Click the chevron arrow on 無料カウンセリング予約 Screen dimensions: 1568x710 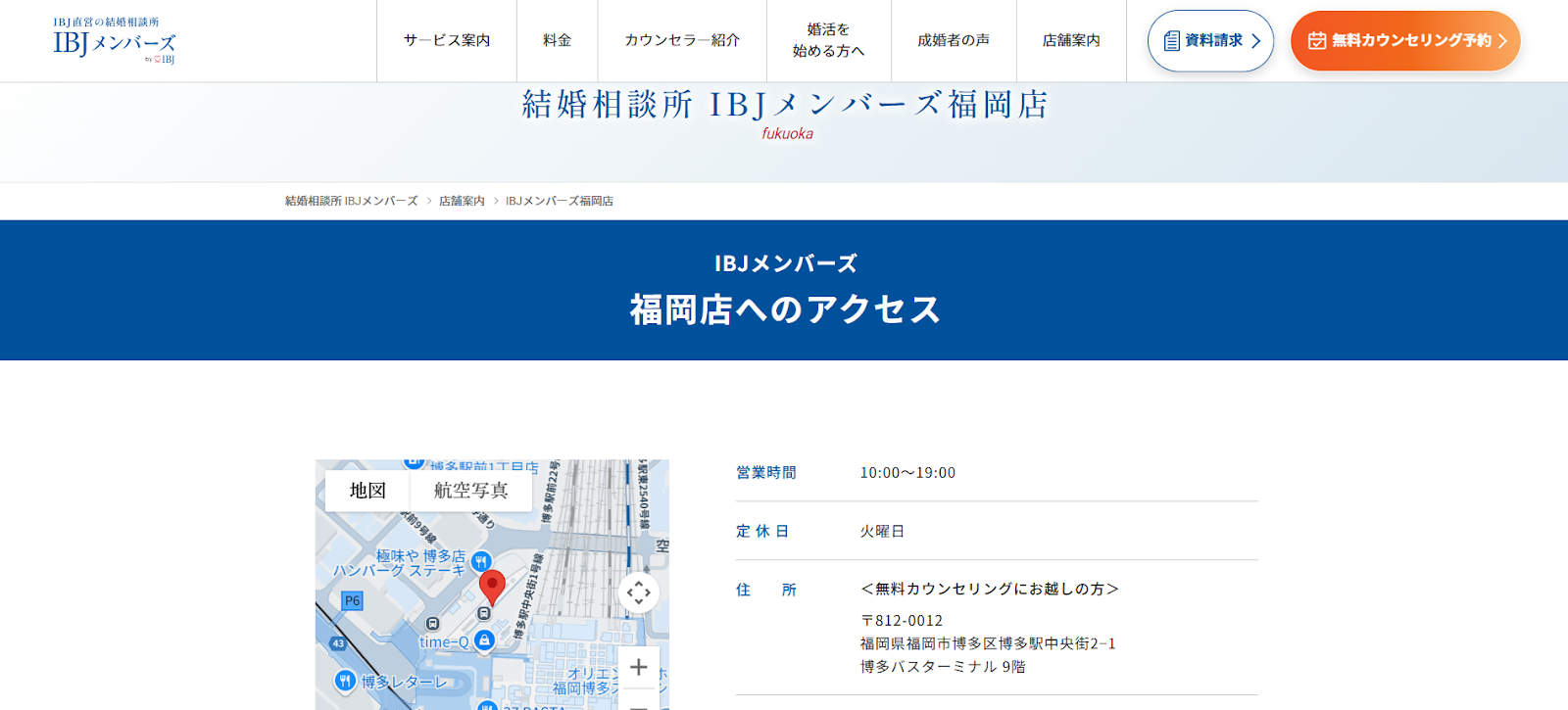[1502, 41]
